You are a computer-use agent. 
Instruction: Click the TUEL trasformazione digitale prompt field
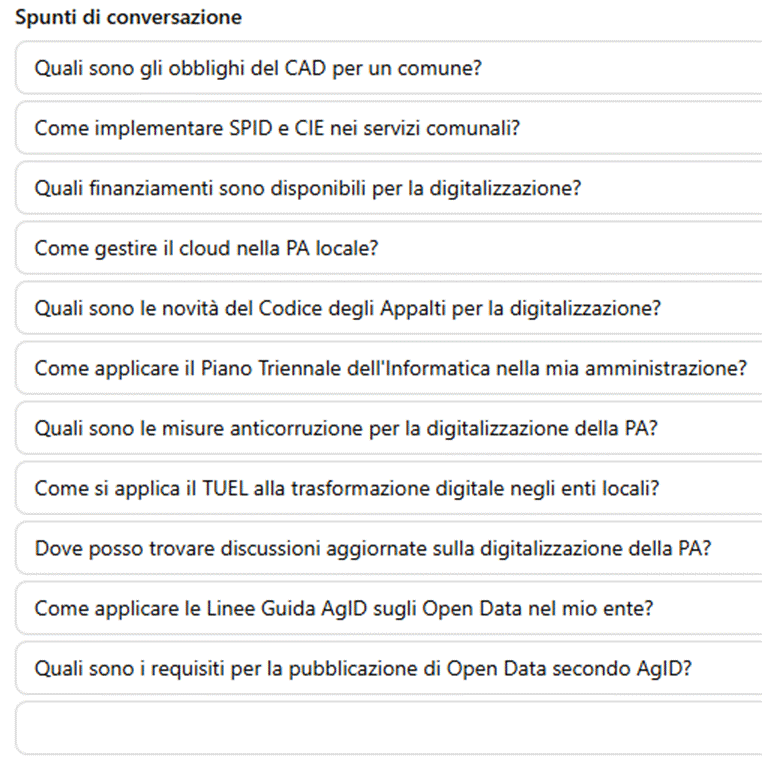[389, 488]
